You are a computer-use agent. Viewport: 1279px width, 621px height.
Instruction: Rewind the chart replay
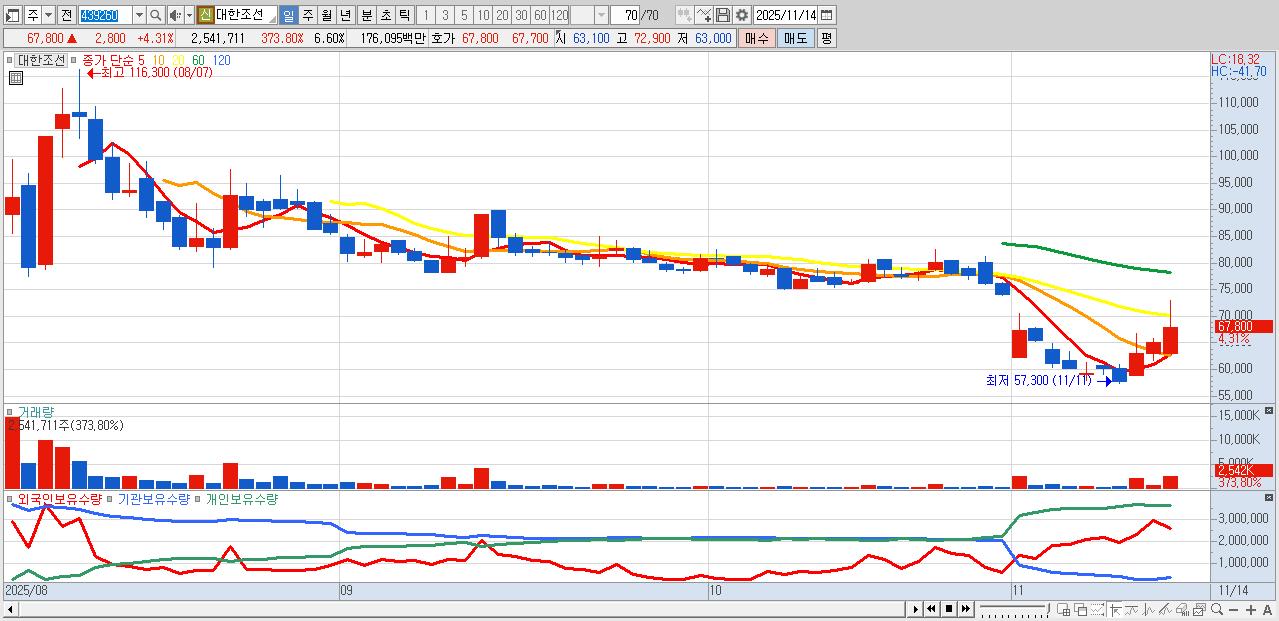931,609
